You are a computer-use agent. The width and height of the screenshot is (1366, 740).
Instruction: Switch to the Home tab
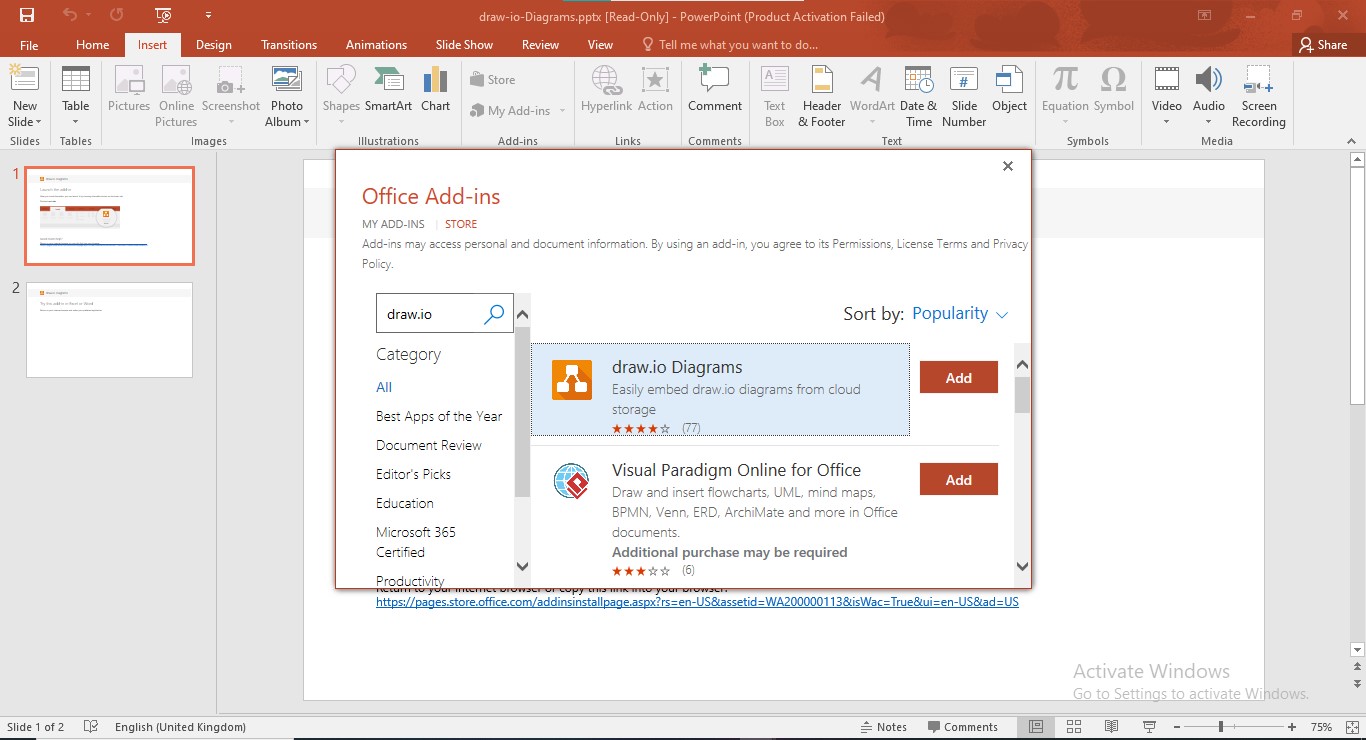coord(93,45)
